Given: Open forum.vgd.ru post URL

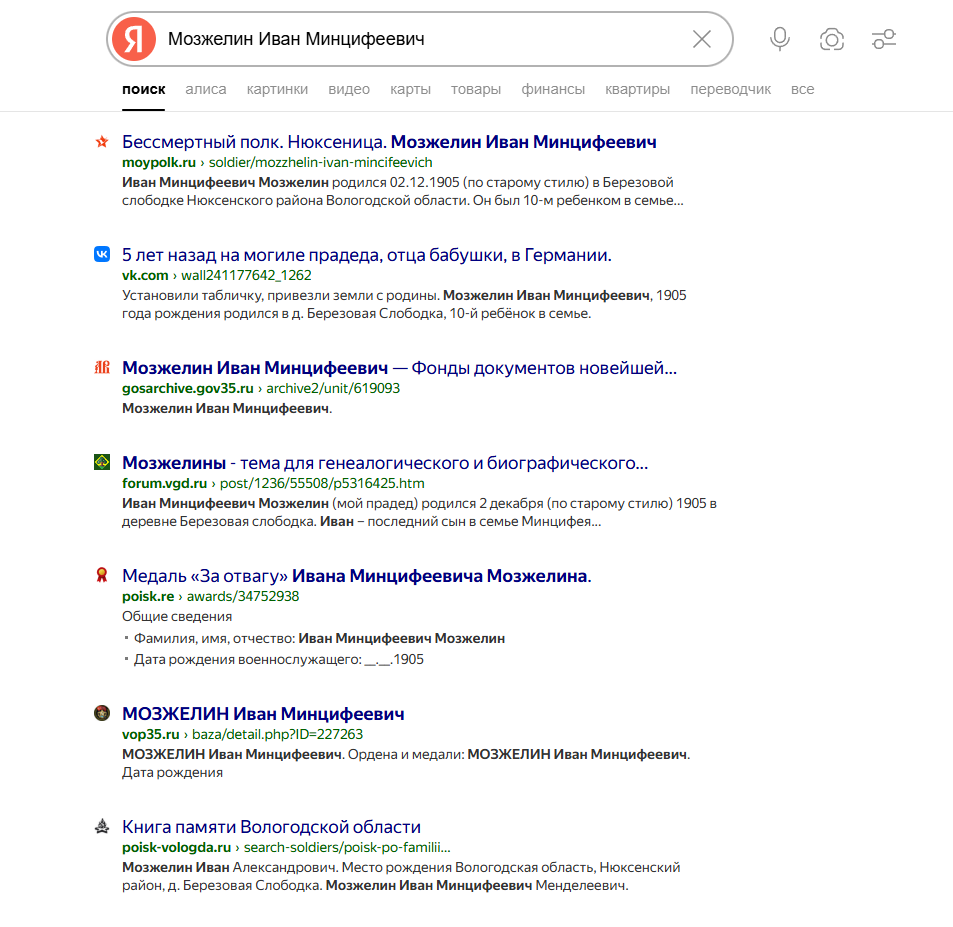Looking at the screenshot, I should 273,483.
